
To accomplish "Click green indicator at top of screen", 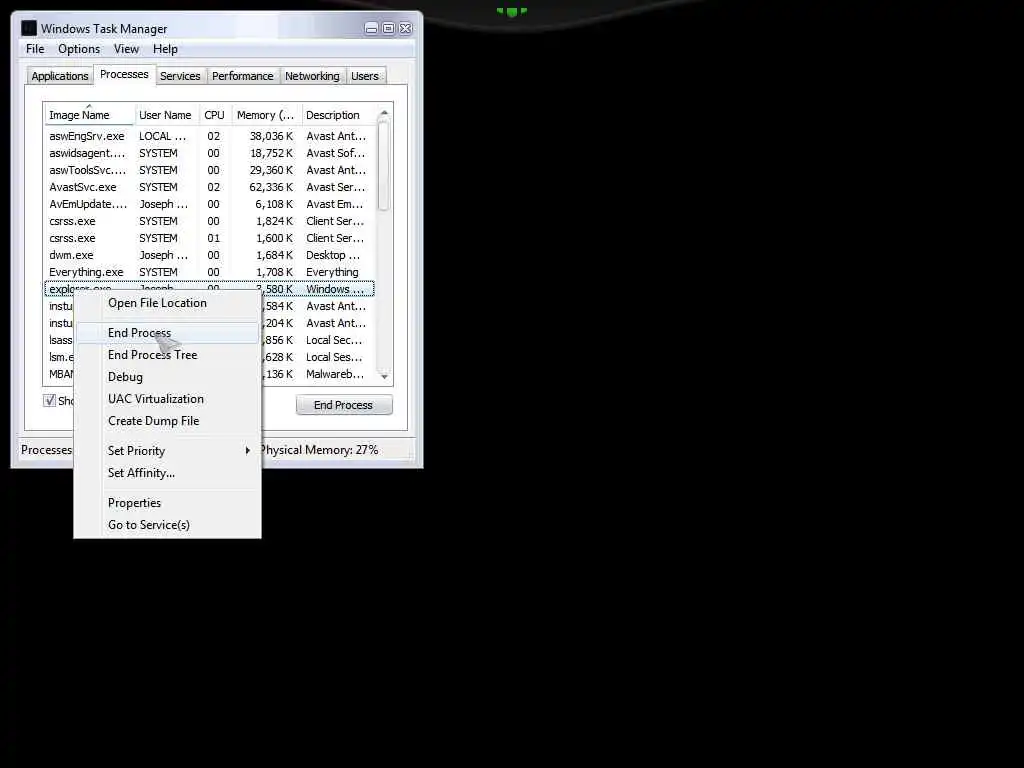I will click(512, 11).
